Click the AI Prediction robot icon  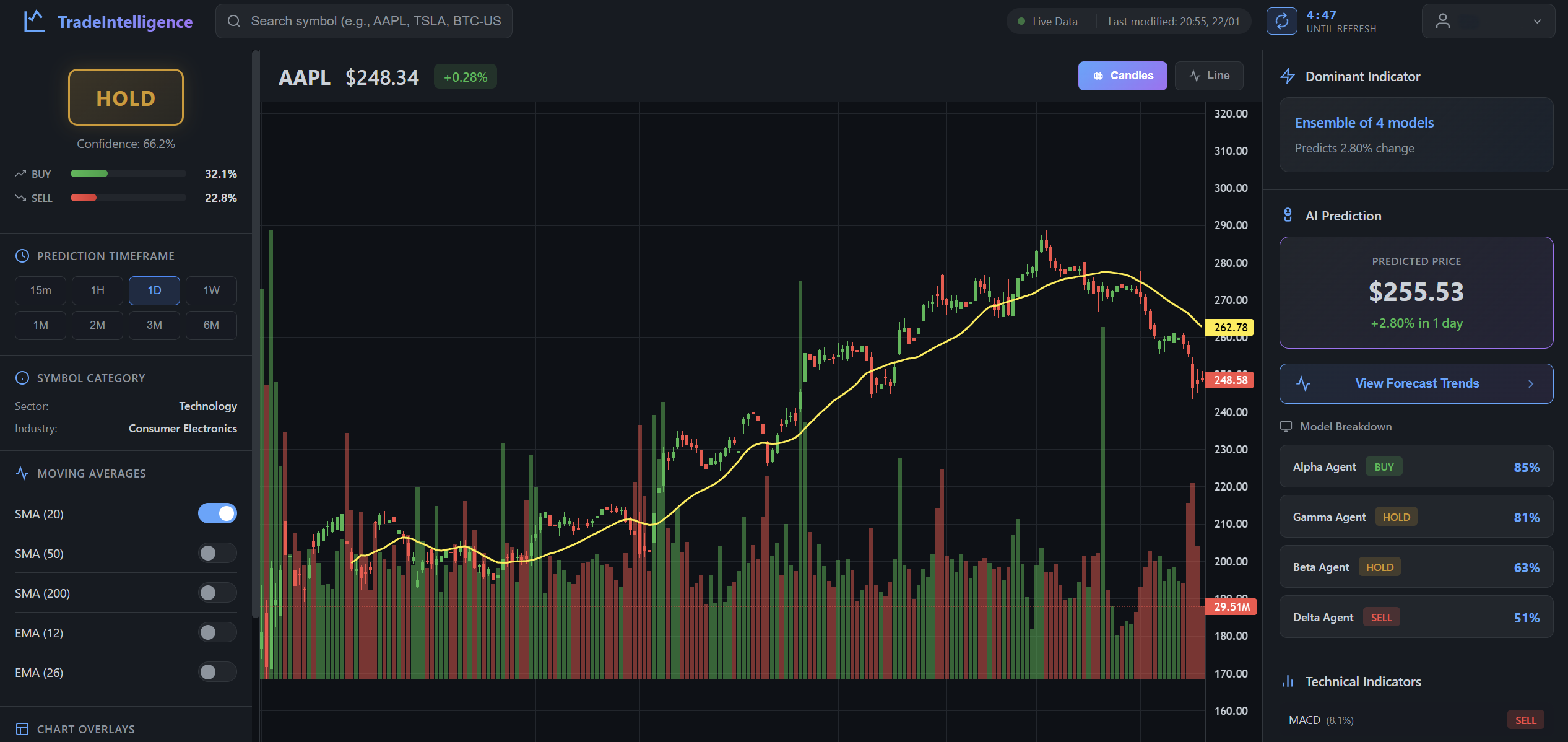click(x=1288, y=214)
